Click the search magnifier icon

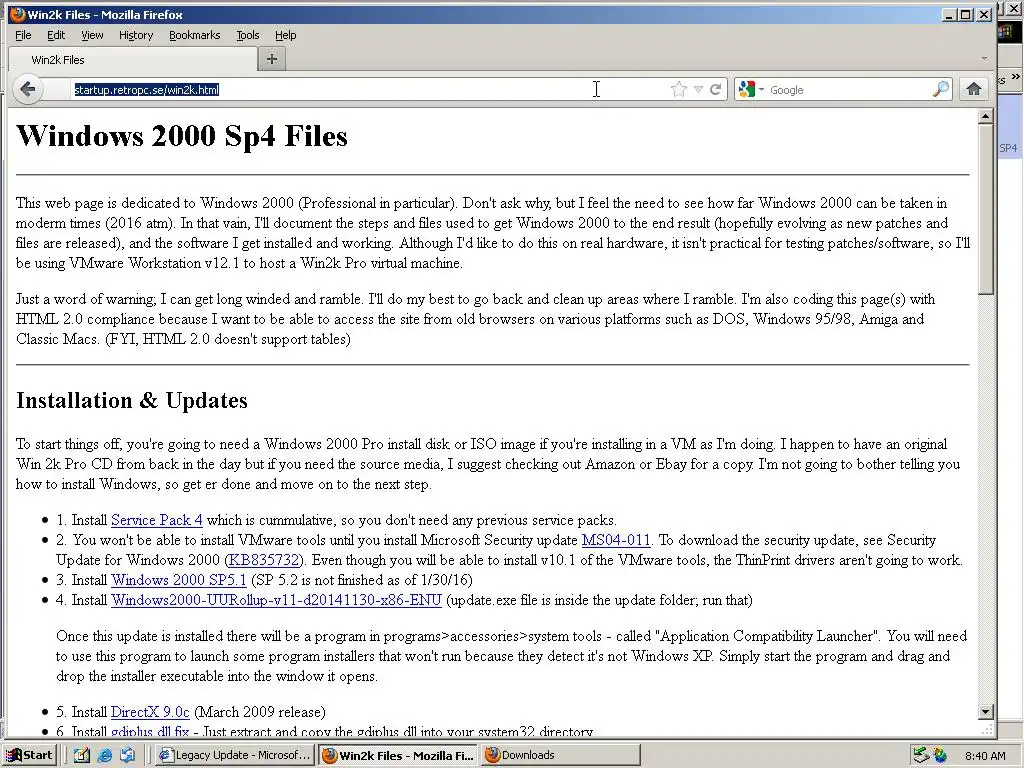click(x=940, y=89)
